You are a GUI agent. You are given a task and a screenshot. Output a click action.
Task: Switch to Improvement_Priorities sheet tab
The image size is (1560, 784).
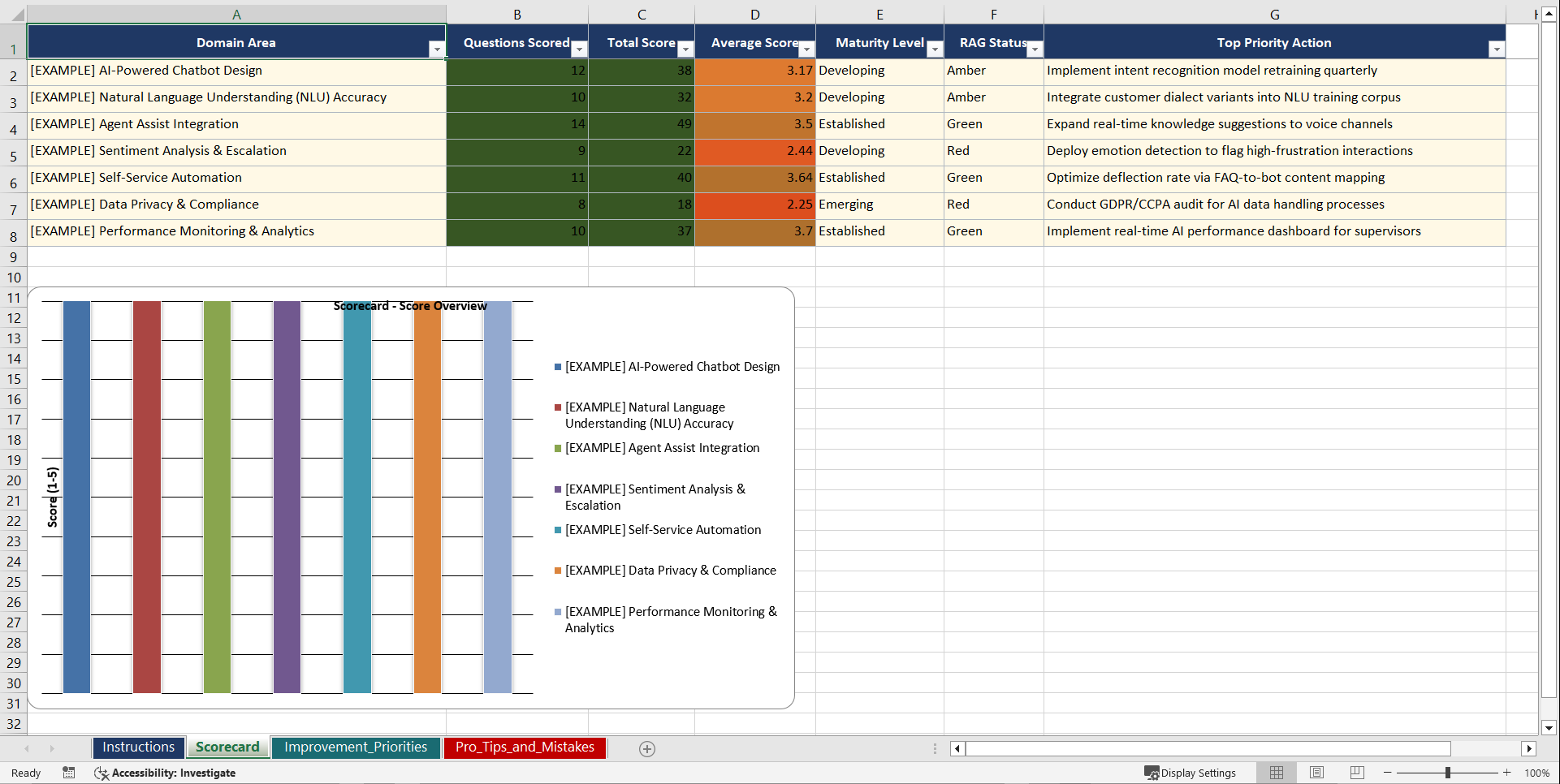(356, 747)
